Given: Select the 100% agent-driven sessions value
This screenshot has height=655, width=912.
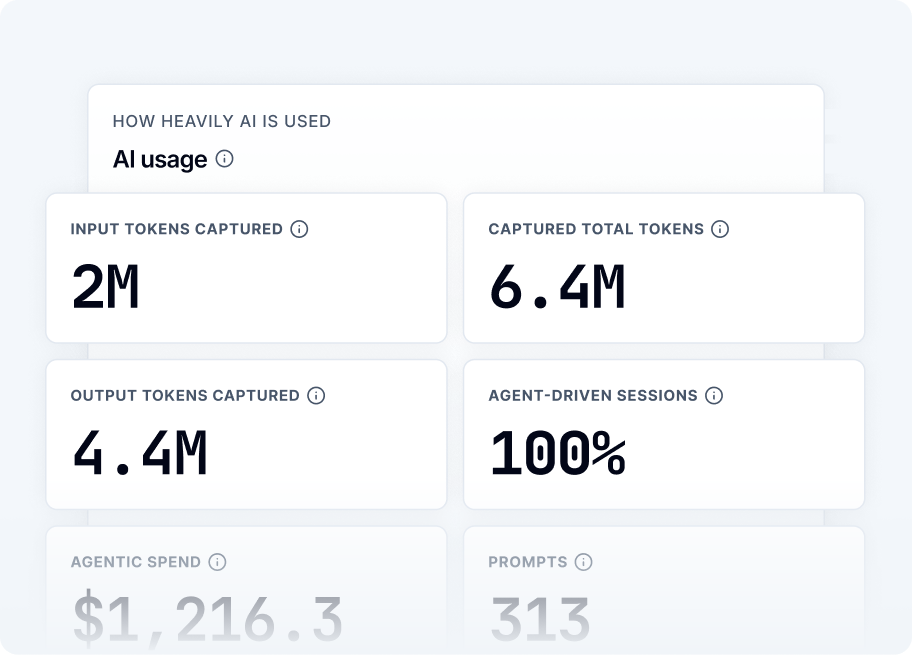Looking at the screenshot, I should pos(557,453).
